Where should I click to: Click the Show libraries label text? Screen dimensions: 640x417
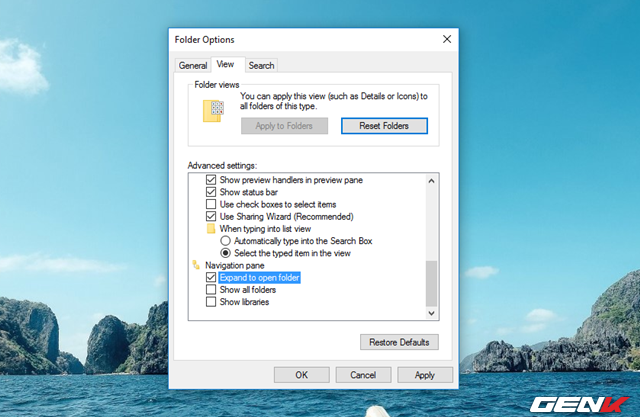[x=244, y=302]
